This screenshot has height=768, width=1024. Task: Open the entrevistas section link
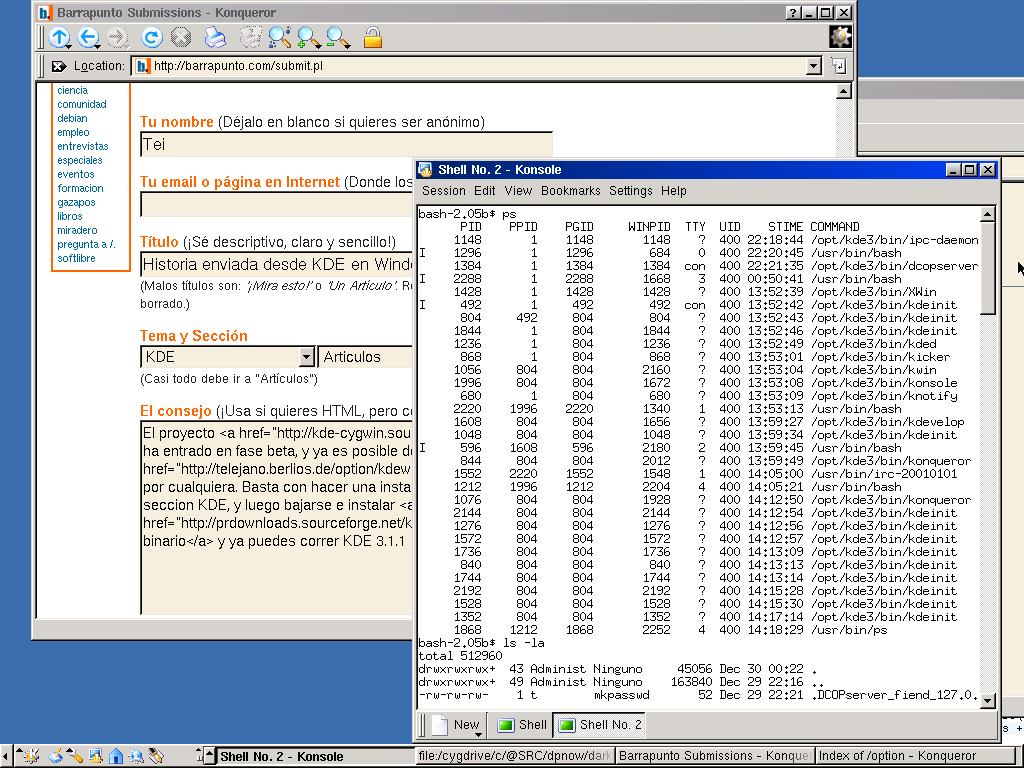pyautogui.click(x=83, y=146)
